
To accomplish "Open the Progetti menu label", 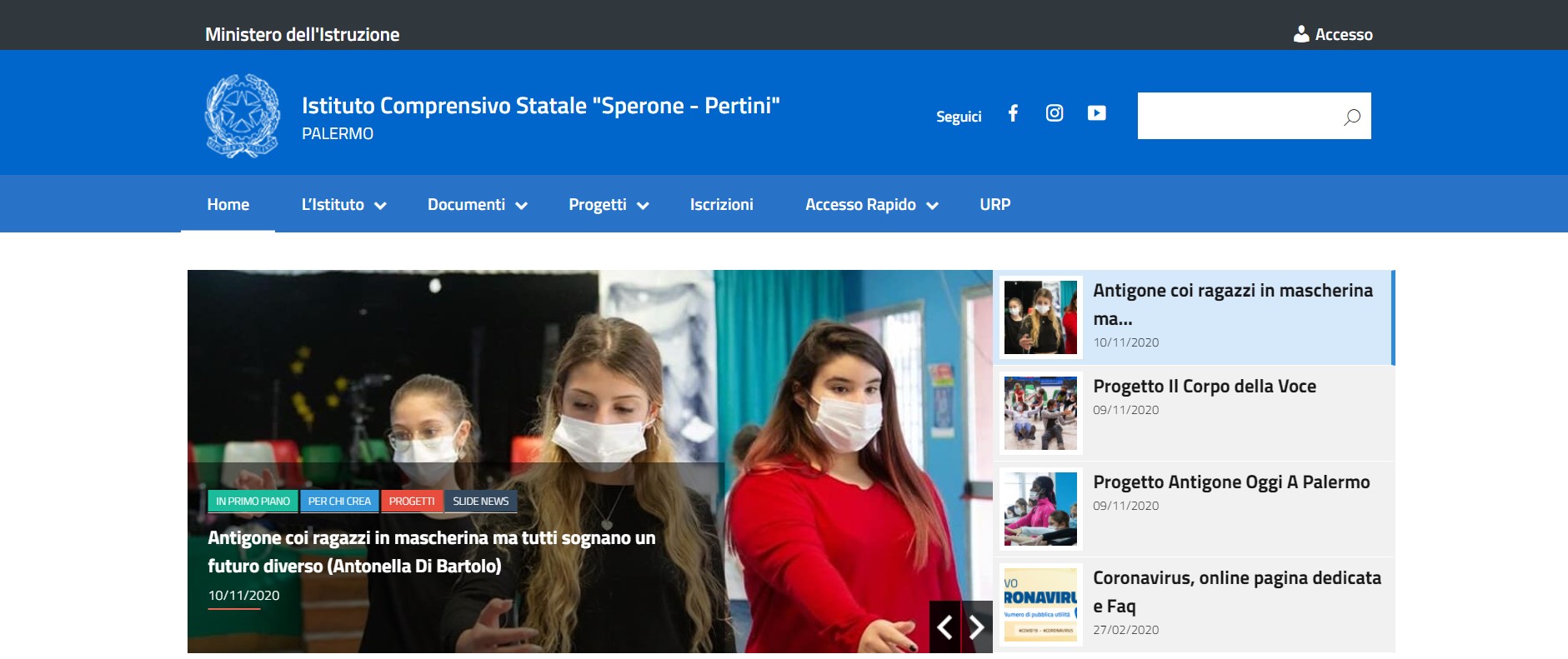I will click(597, 205).
